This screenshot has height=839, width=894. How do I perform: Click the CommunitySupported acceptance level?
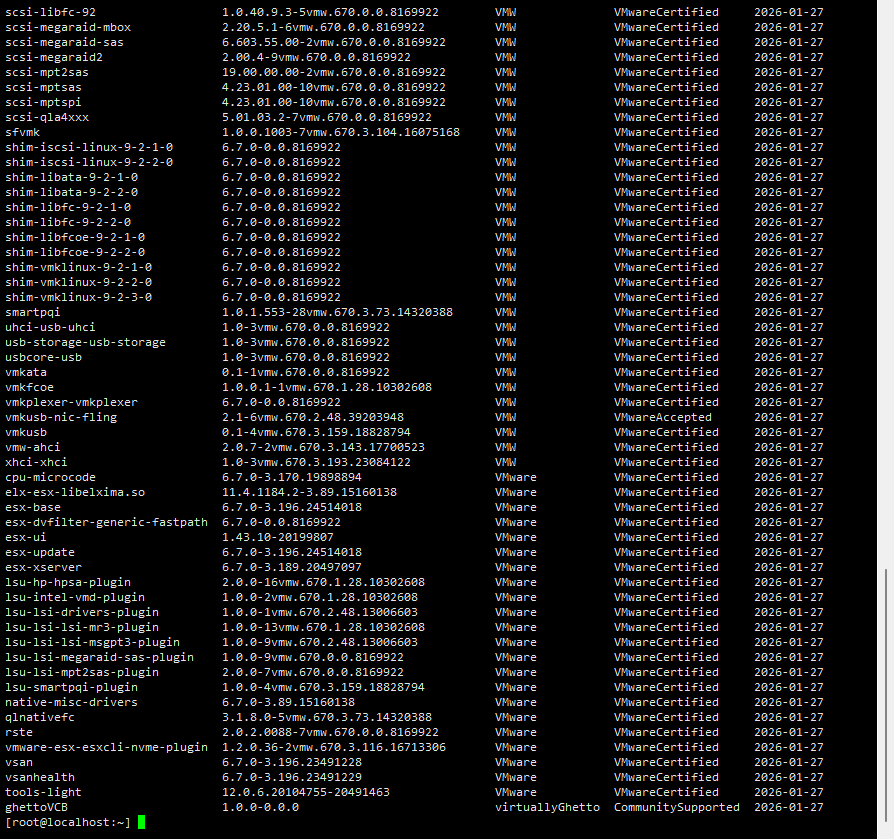676,807
